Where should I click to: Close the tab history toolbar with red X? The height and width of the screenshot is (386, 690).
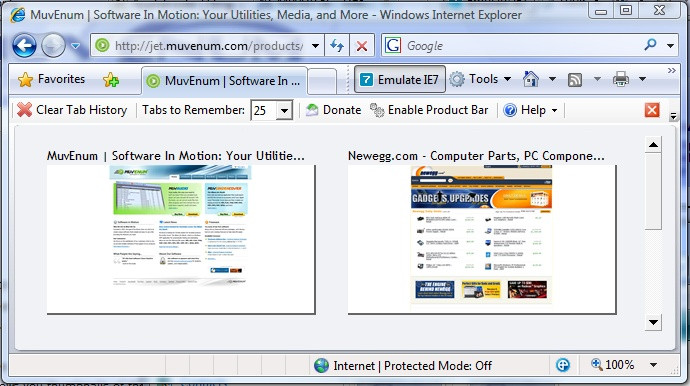(652, 110)
